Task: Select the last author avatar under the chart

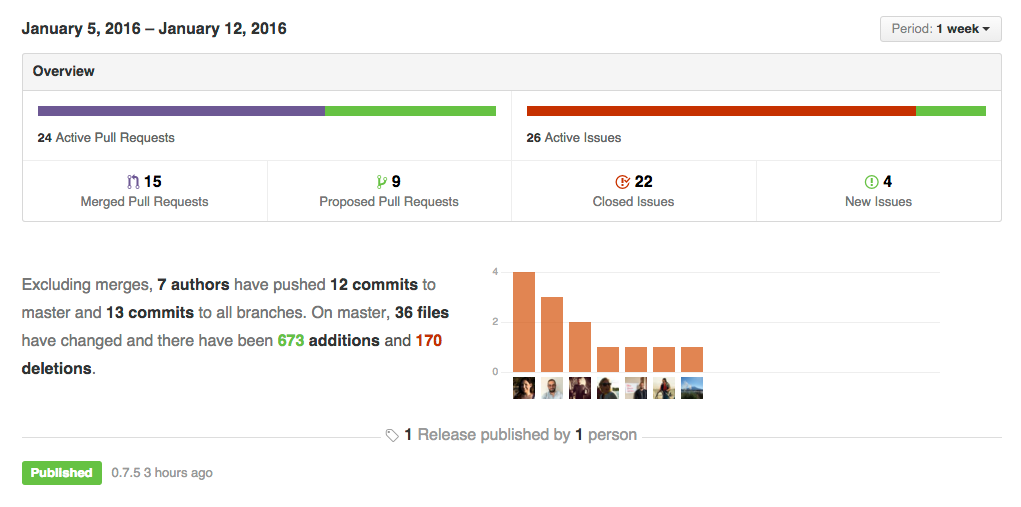Action: tap(692, 388)
